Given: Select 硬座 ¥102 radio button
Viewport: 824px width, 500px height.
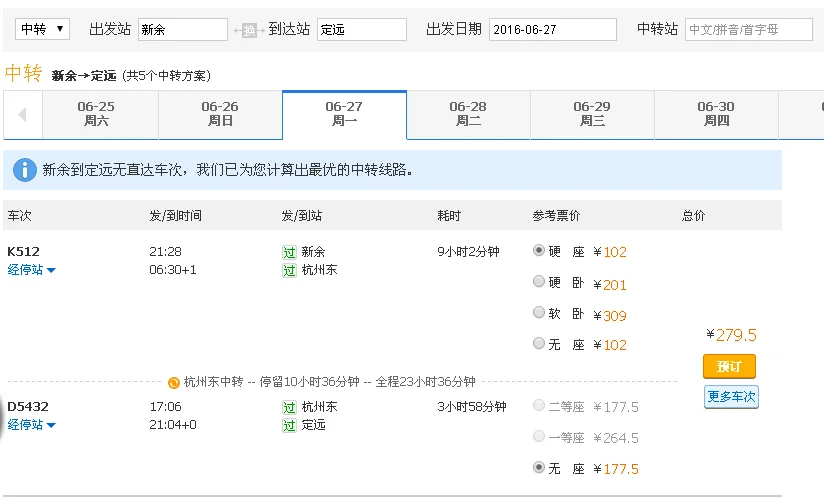Looking at the screenshot, I should 539,250.
